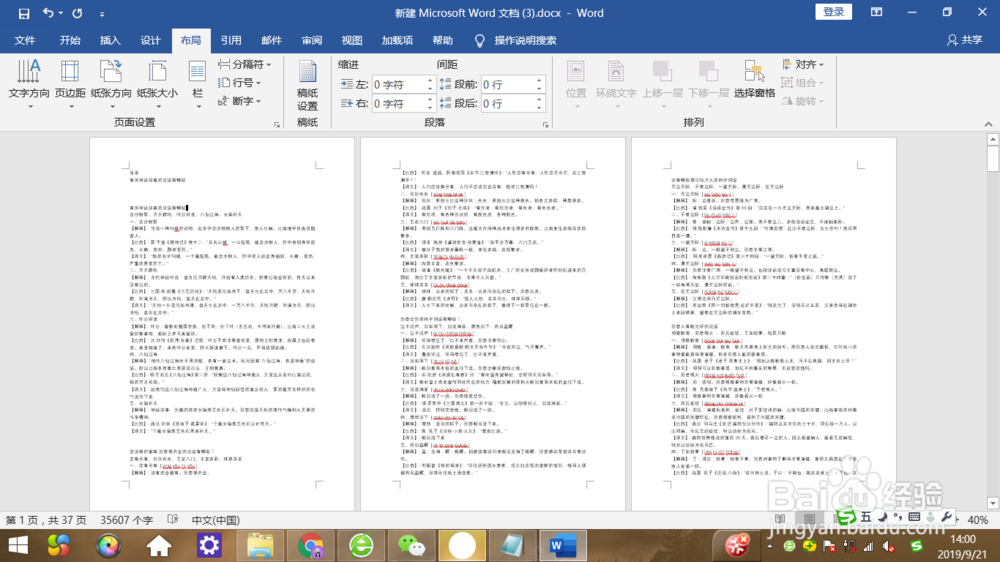Viewport: 1000px width, 562px height.
Task: Switch to the 设计 tab
Action: pos(150,40)
